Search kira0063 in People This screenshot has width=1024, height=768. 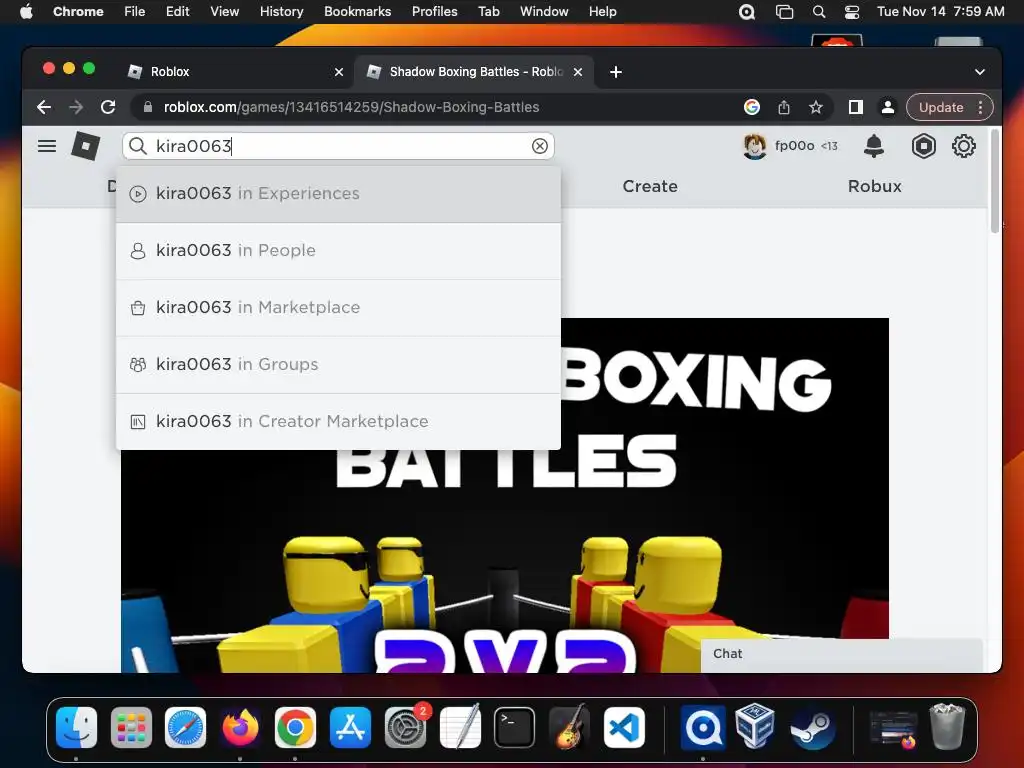(x=338, y=251)
